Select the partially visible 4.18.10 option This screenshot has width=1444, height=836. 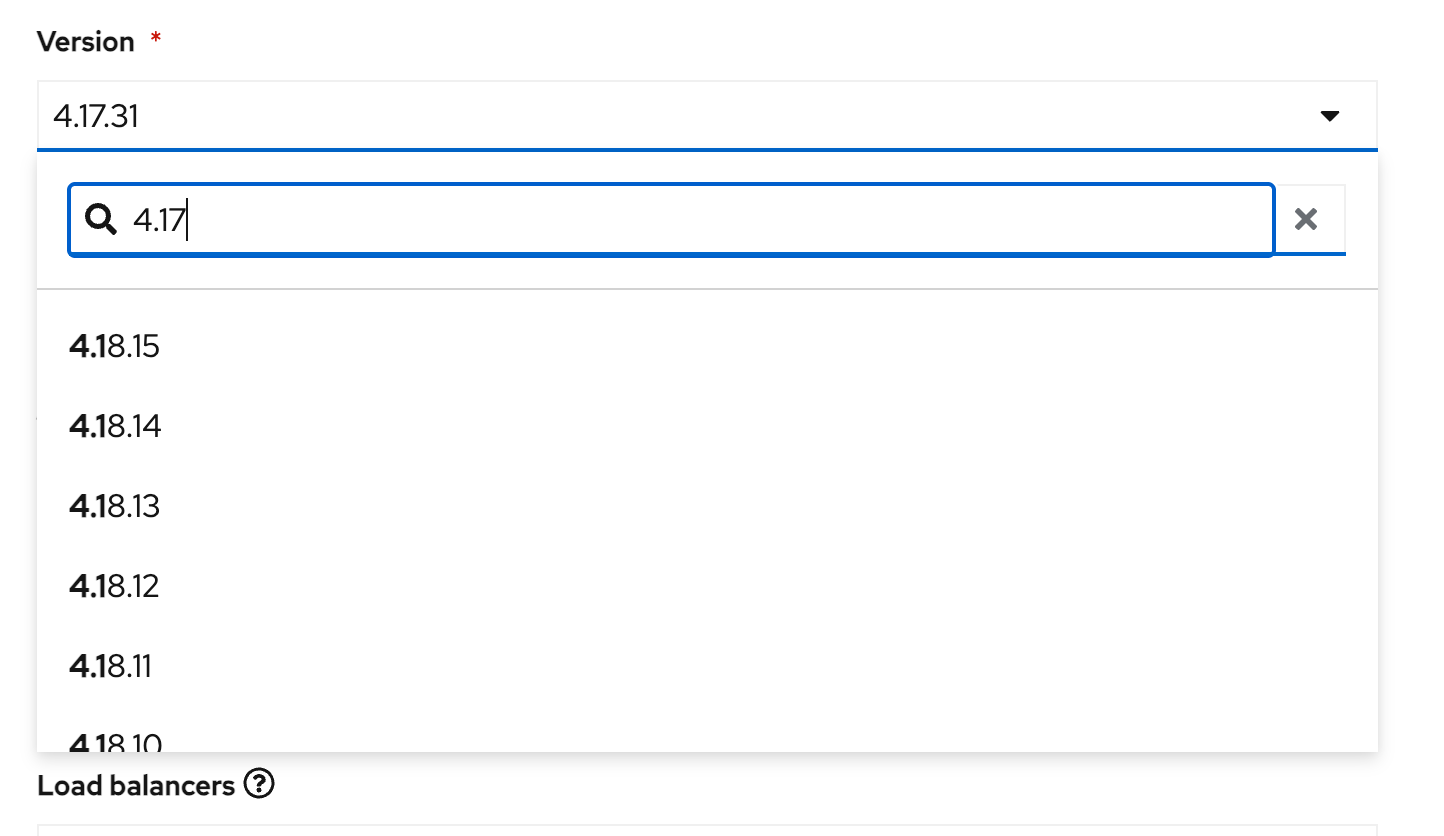[x=115, y=743]
